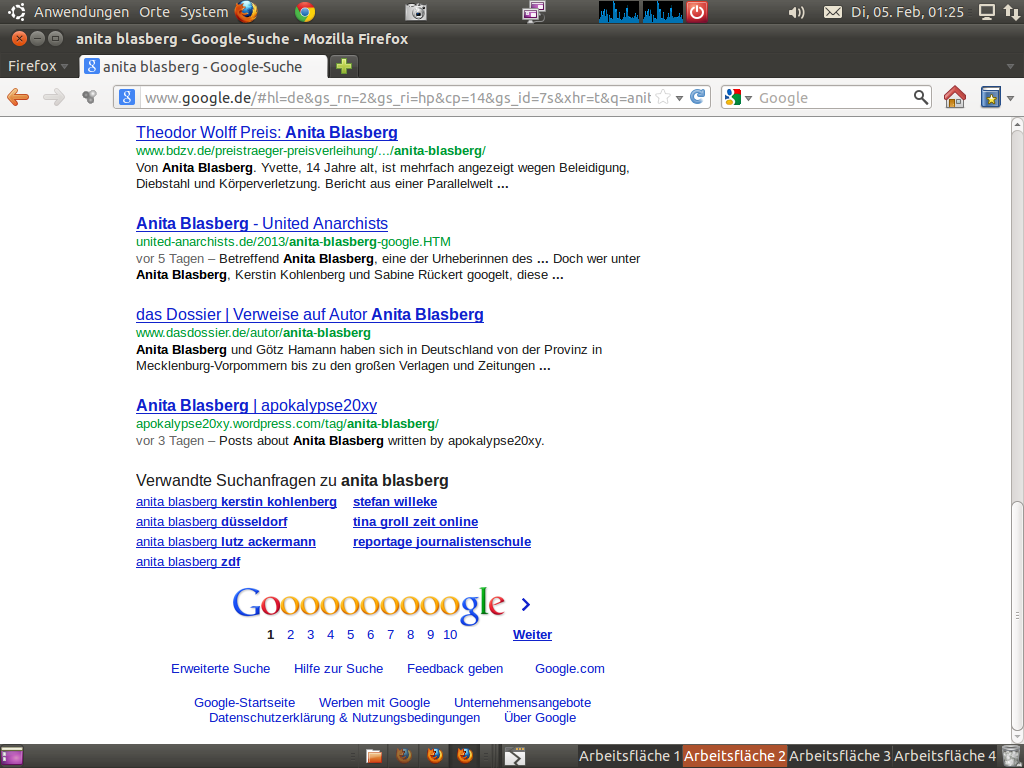Open the Firefox menu dropdown
The height and width of the screenshot is (768, 1024).
coord(38,66)
